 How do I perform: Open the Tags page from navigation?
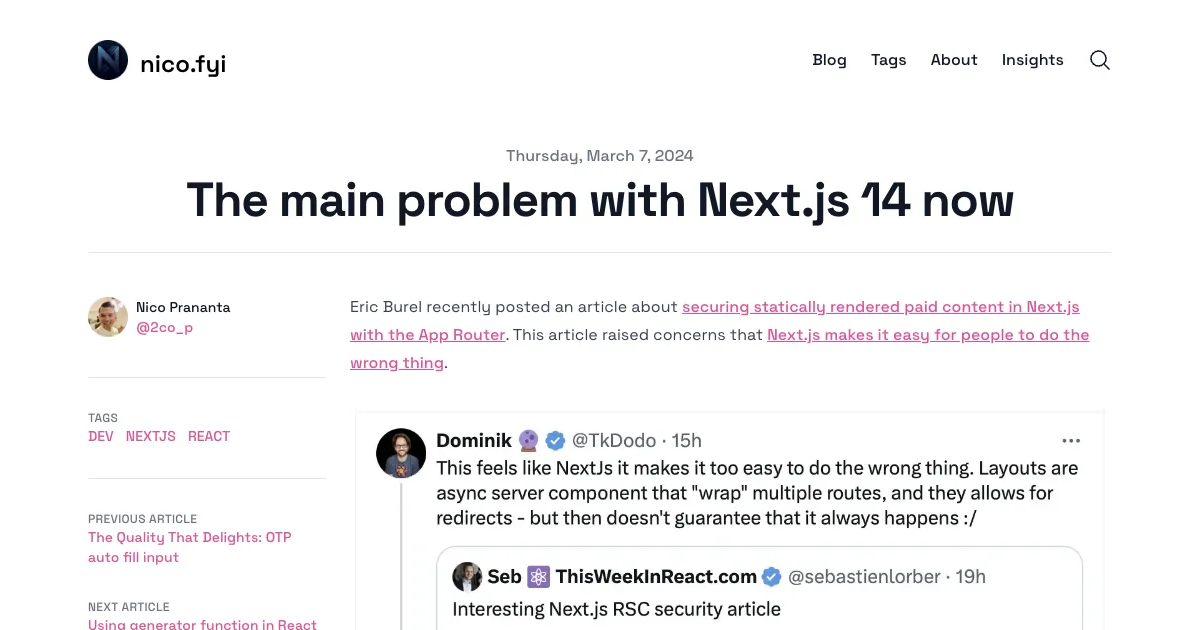(x=888, y=60)
